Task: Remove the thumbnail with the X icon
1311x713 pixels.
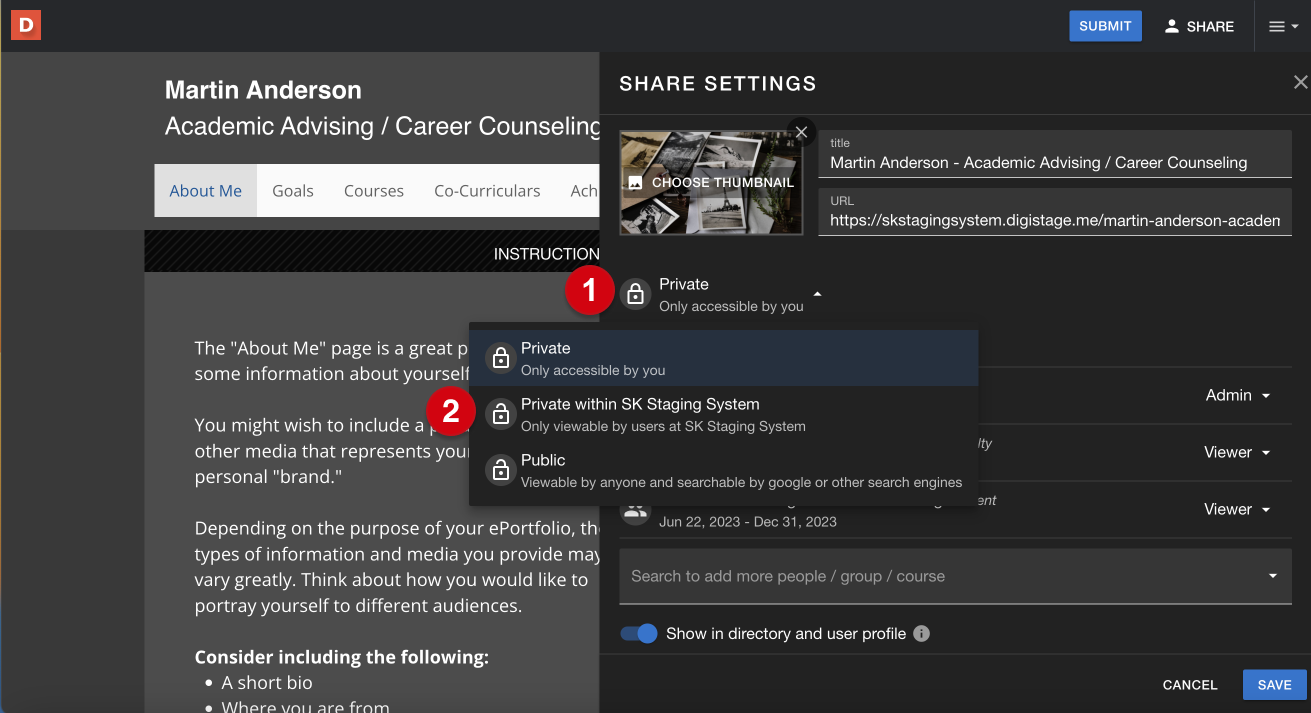Action: click(801, 132)
